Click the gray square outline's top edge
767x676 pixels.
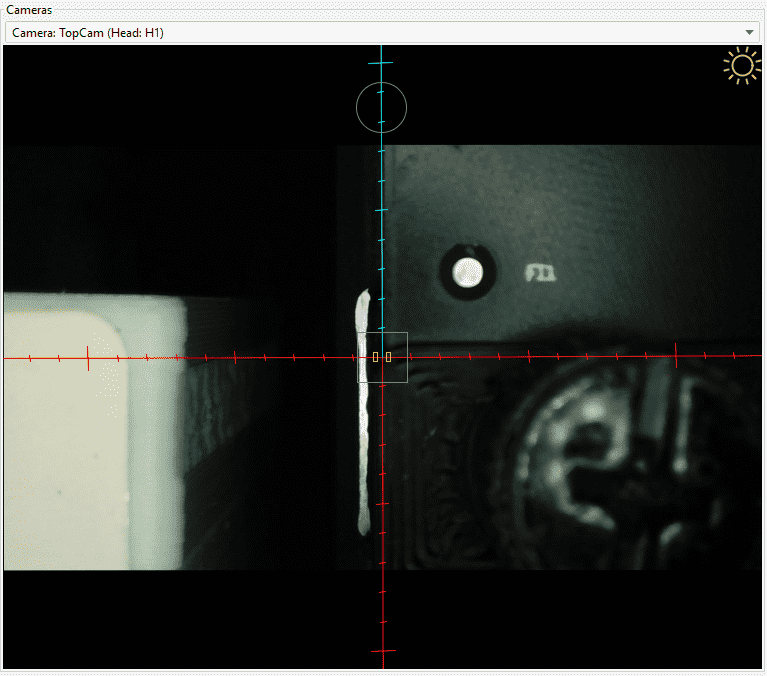click(x=383, y=333)
